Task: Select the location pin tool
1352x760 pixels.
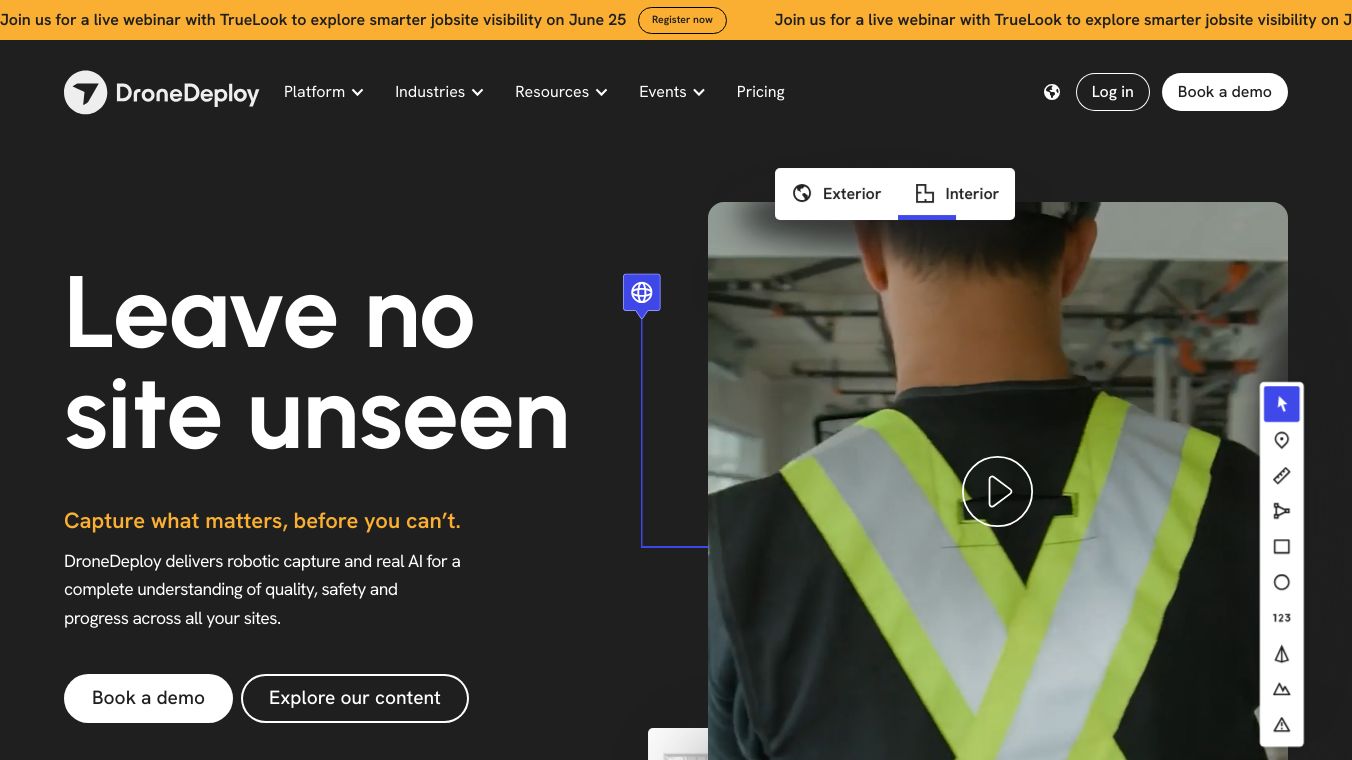Action: point(1282,440)
